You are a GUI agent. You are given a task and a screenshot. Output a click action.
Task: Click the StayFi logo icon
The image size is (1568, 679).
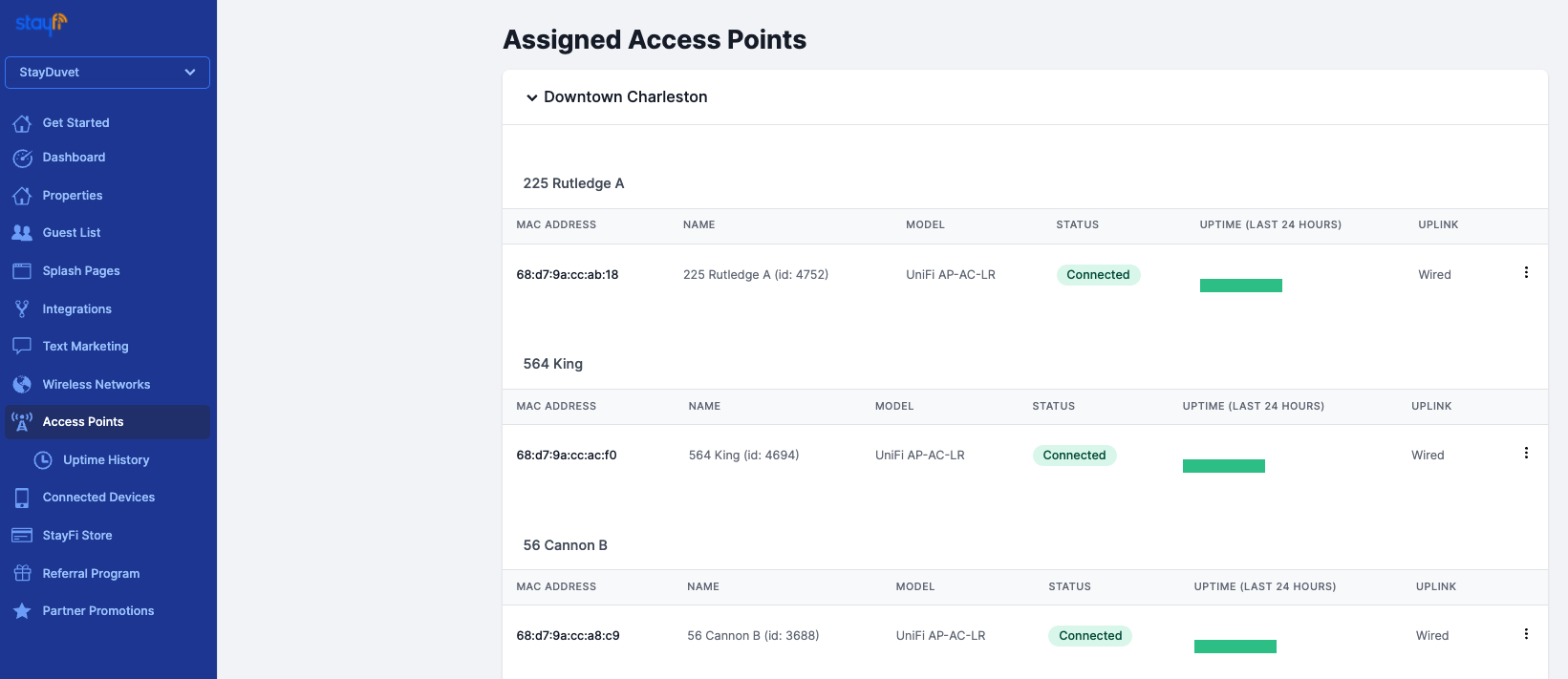point(41,23)
